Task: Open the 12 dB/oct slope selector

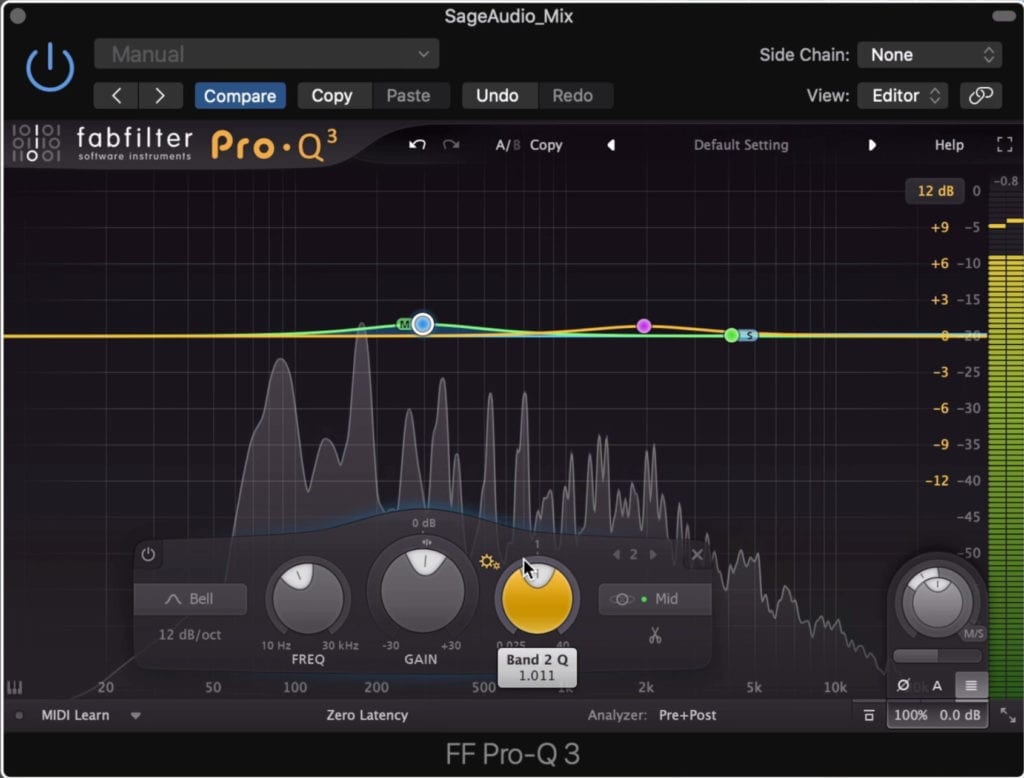Action: [x=190, y=634]
